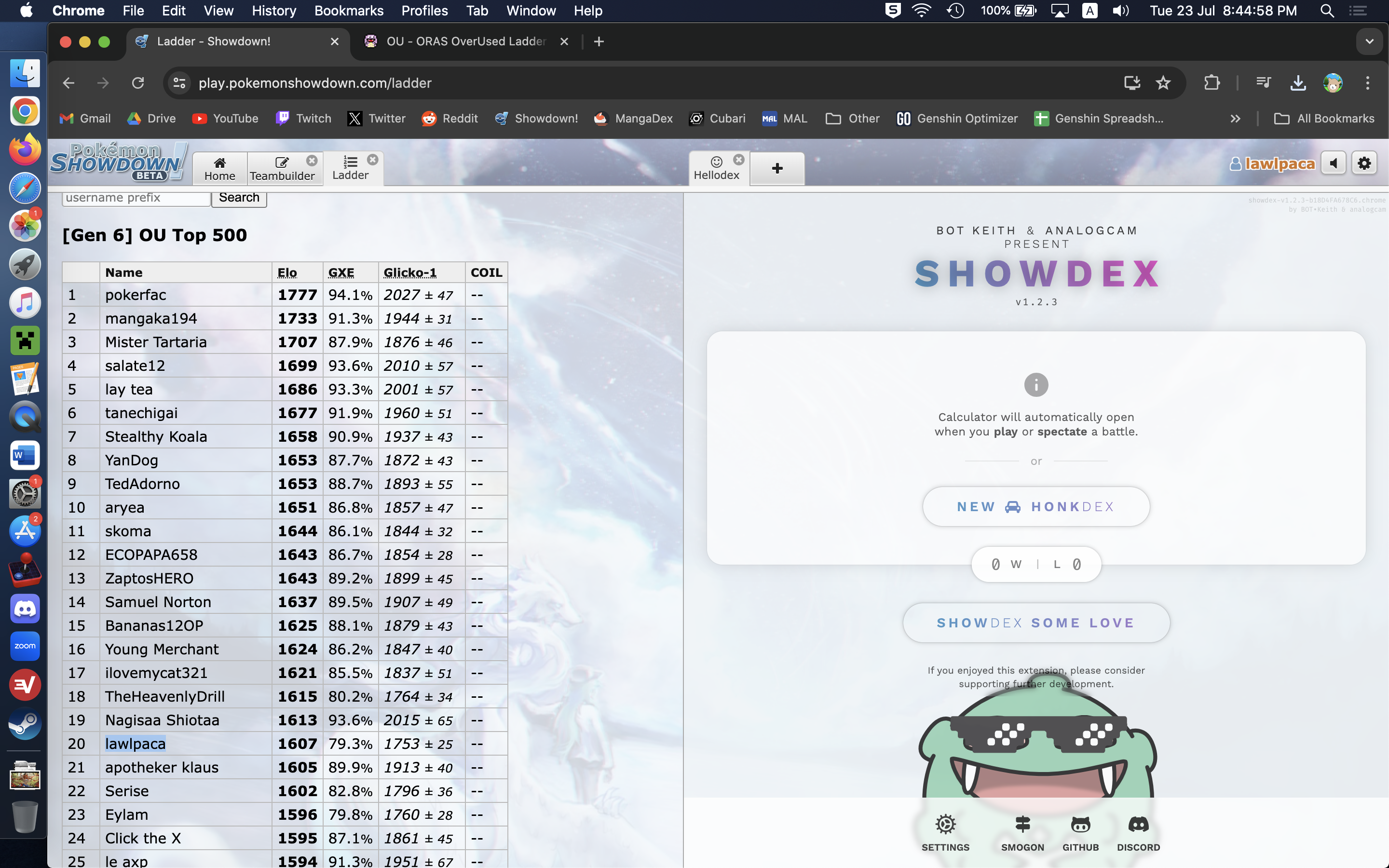Open the Discord icon in Showdex footer
The height and width of the screenshot is (868, 1389).
coord(1138,825)
